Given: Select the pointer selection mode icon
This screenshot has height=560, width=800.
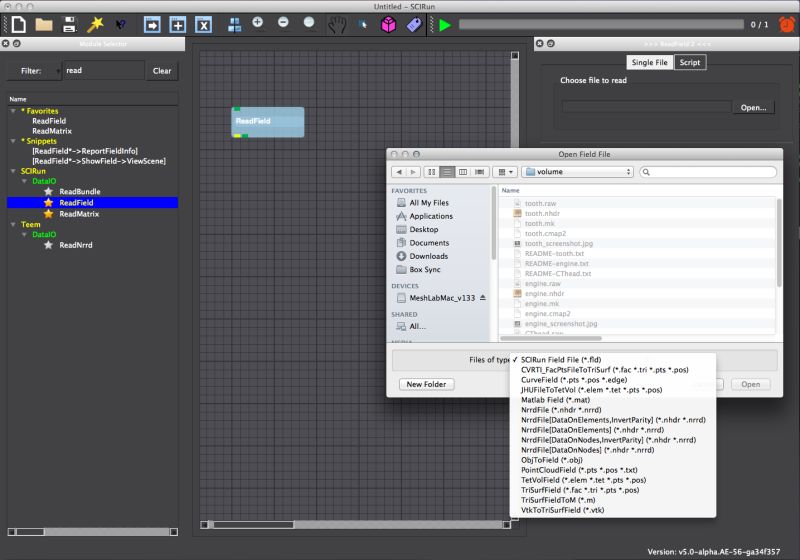Looking at the screenshot, I should 363,24.
